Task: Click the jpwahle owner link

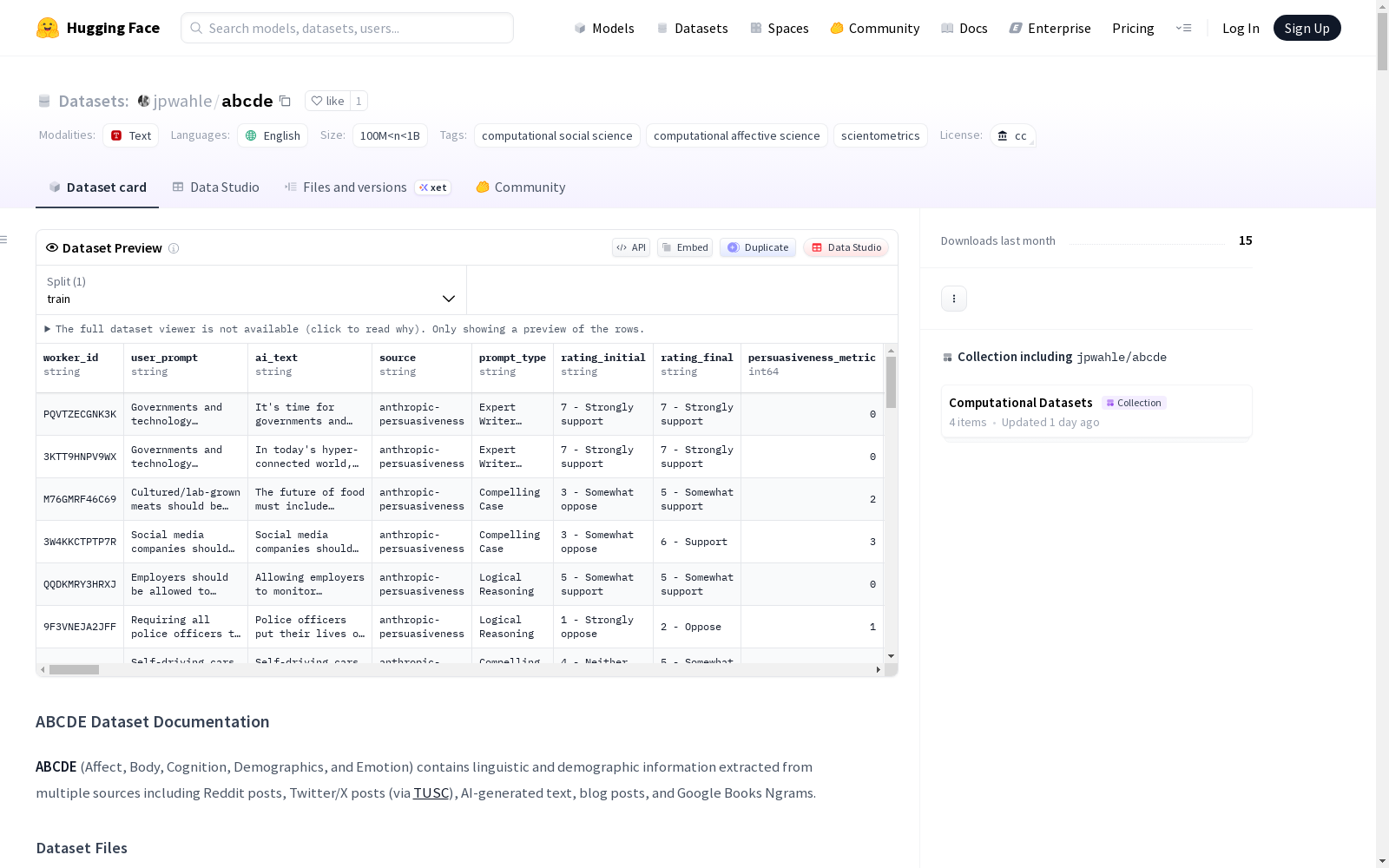Action: tap(182, 101)
